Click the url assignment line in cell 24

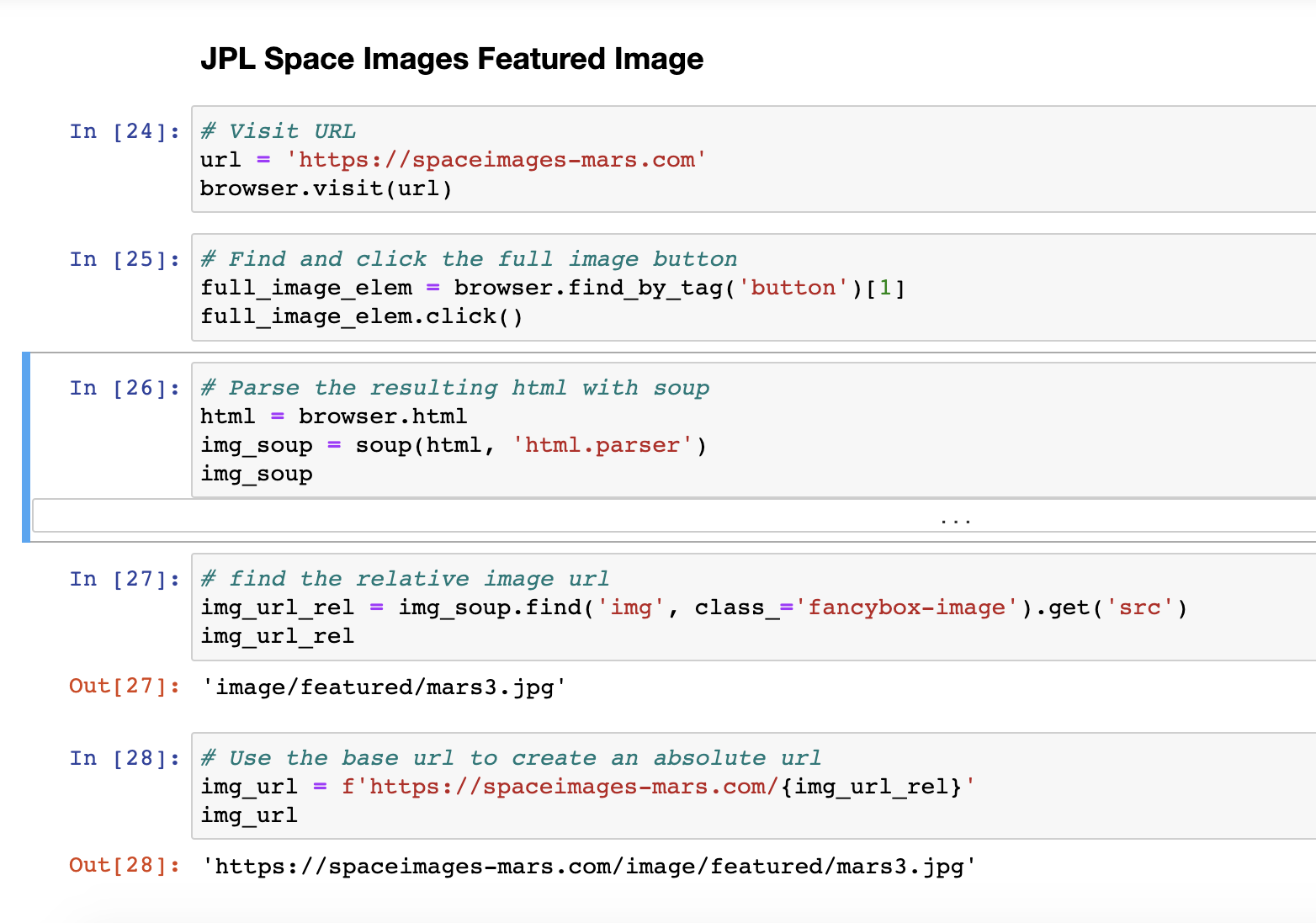[x=453, y=160]
